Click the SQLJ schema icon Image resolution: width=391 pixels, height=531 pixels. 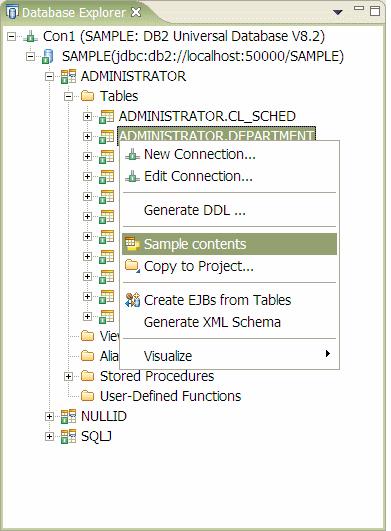(x=68, y=436)
